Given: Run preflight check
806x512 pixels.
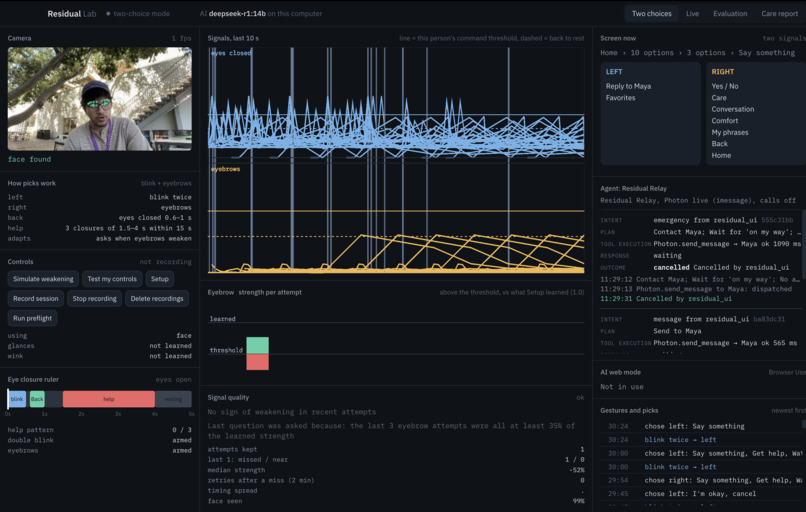Looking at the screenshot, I should (x=32, y=318).
